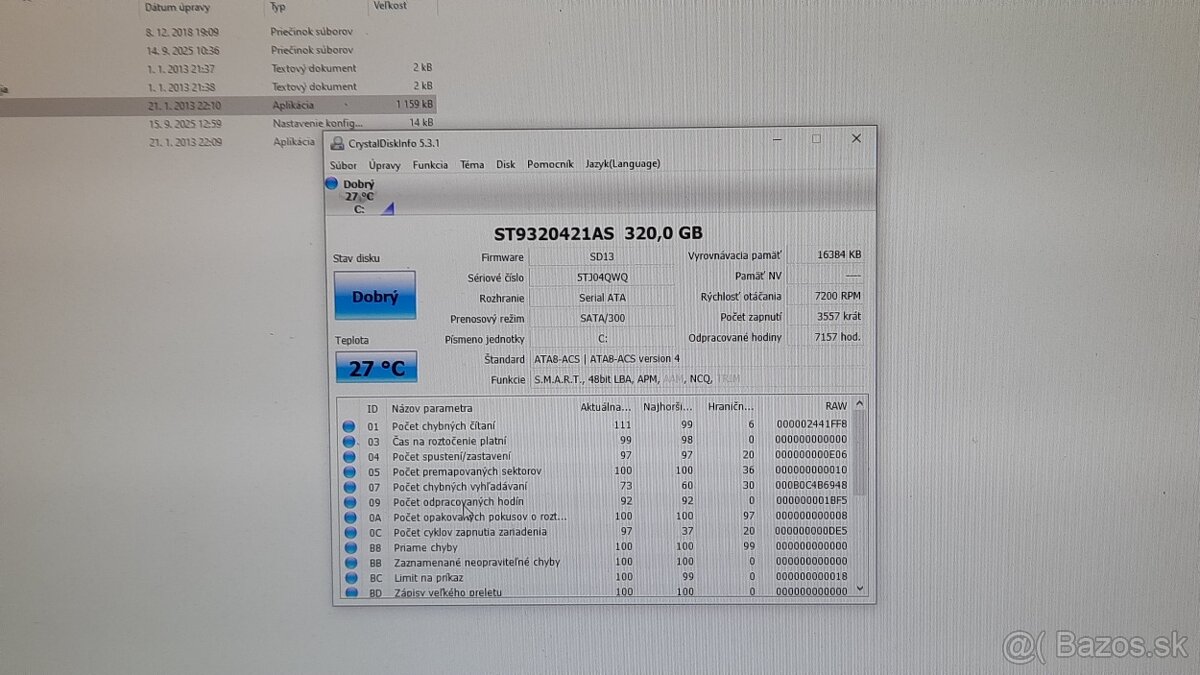Click the status icon next to "Limit na príkaz"

point(350,577)
